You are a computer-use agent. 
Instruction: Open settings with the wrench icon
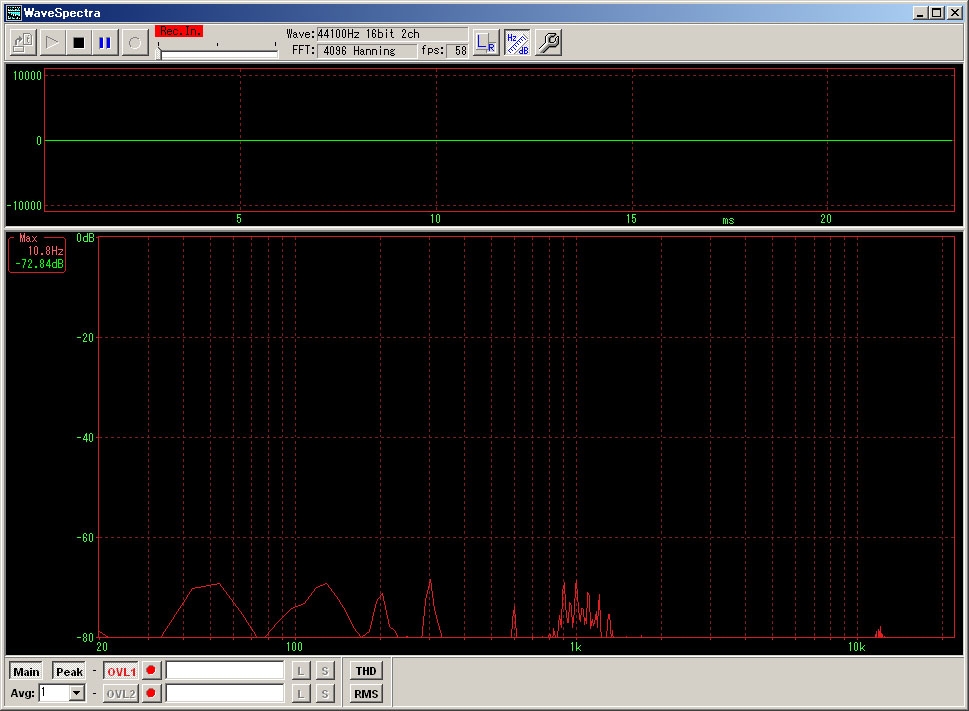pyautogui.click(x=548, y=42)
